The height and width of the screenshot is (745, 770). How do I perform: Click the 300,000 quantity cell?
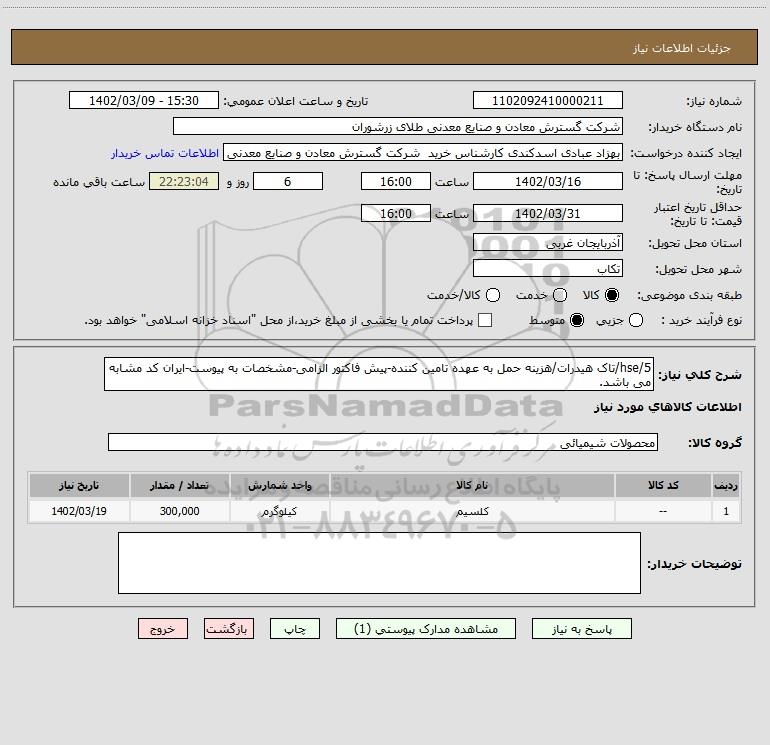179,511
